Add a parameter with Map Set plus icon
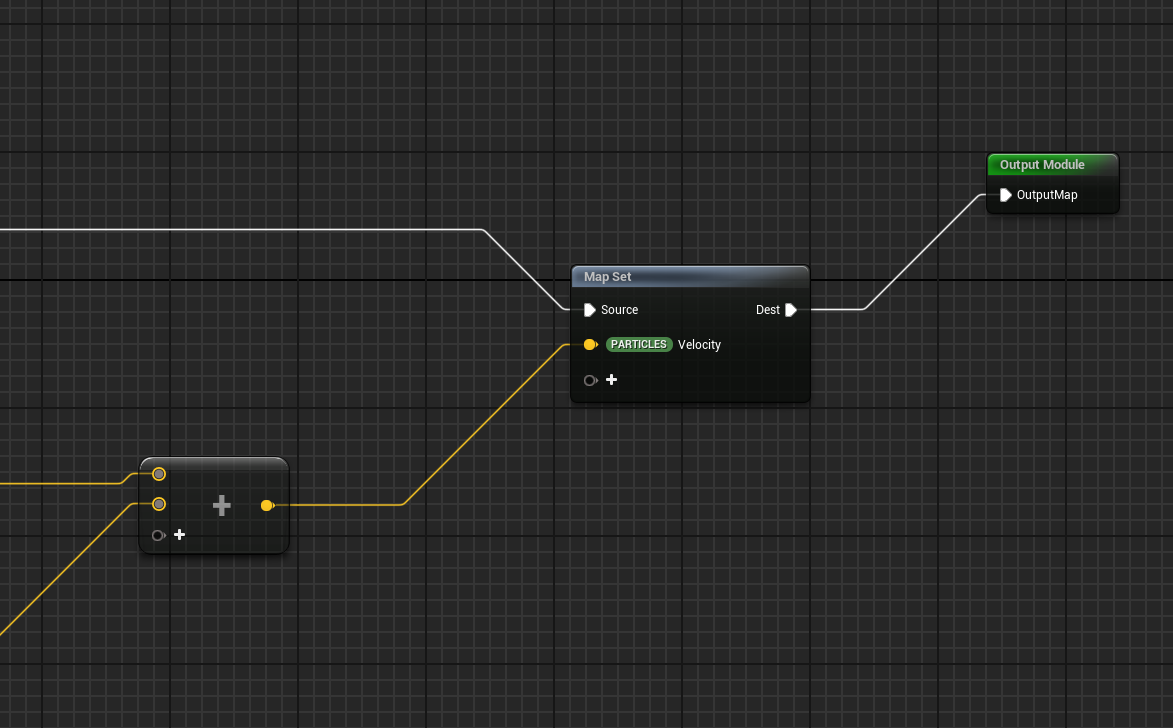This screenshot has height=728, width=1173. (x=611, y=380)
